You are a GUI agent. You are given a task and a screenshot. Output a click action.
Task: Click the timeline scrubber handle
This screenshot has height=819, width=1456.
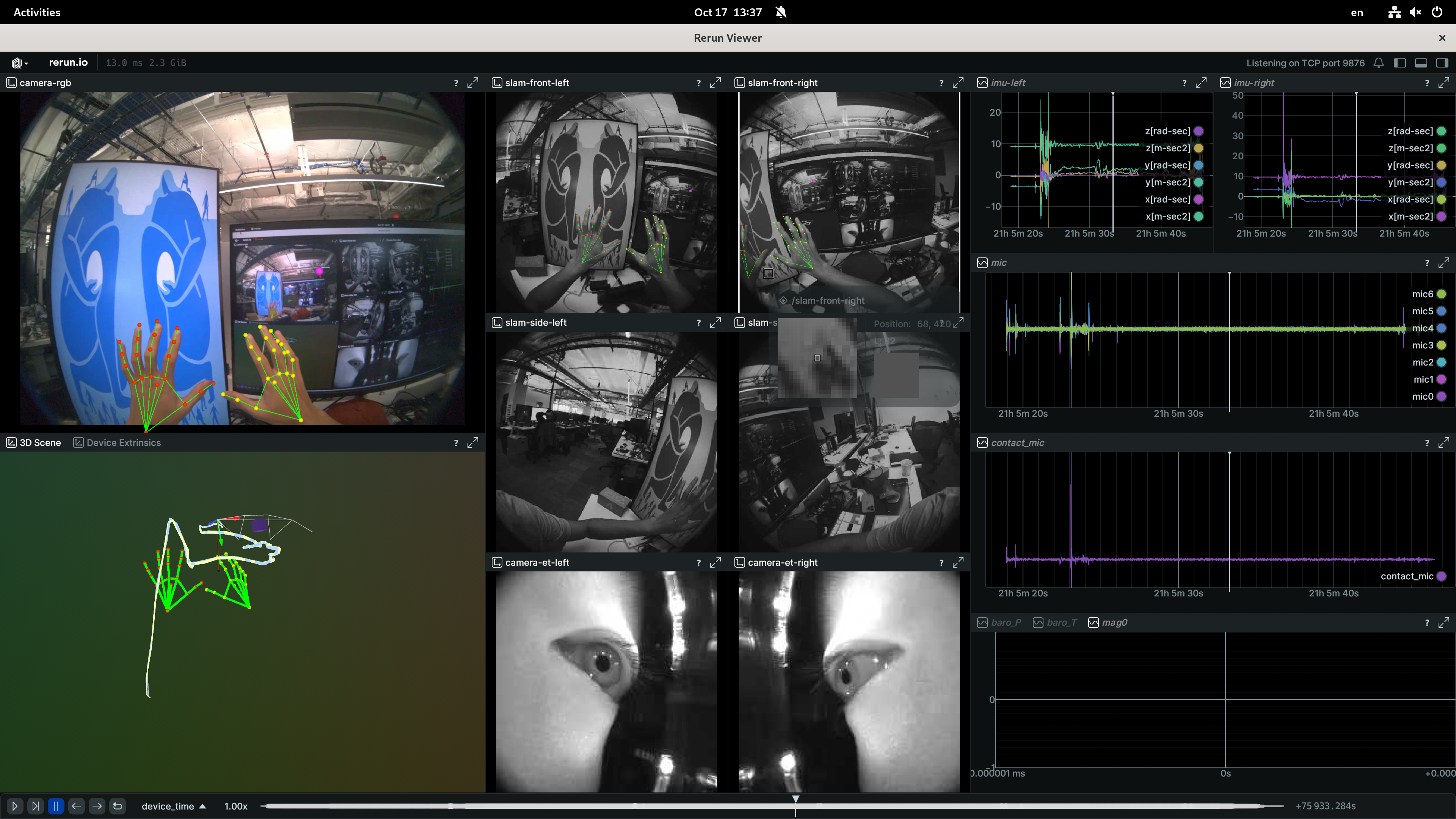click(795, 799)
